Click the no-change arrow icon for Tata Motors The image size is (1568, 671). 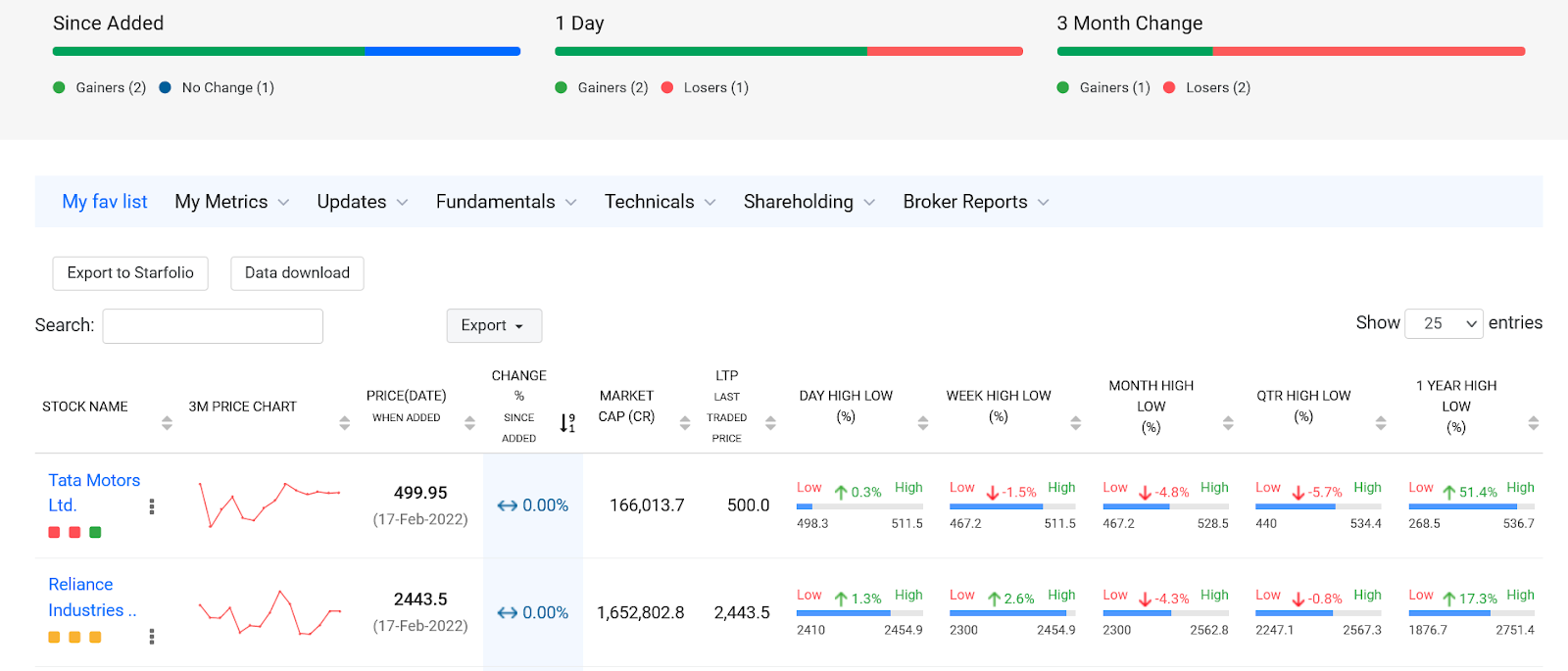click(x=507, y=505)
